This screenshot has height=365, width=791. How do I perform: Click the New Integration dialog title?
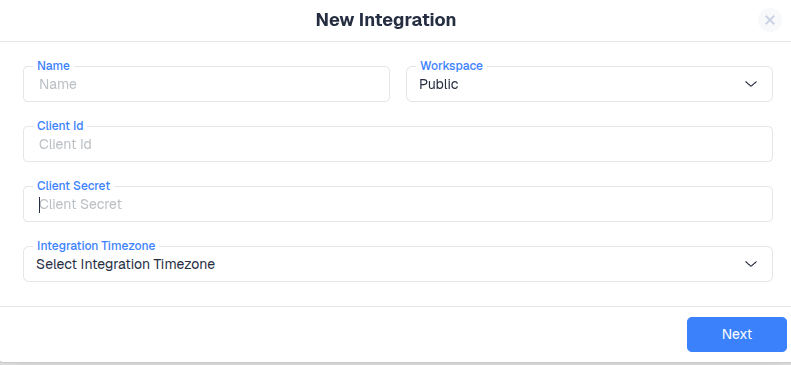coord(386,20)
